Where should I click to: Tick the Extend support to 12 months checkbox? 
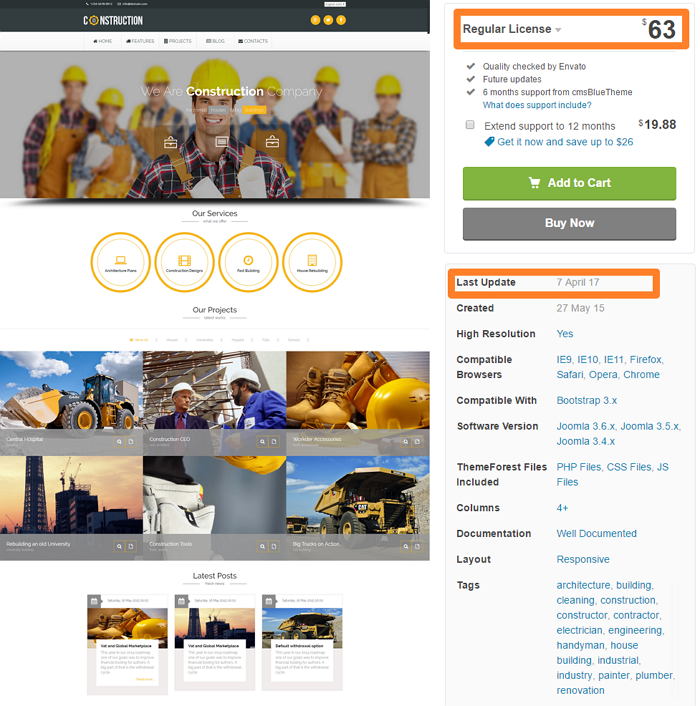[x=470, y=125]
